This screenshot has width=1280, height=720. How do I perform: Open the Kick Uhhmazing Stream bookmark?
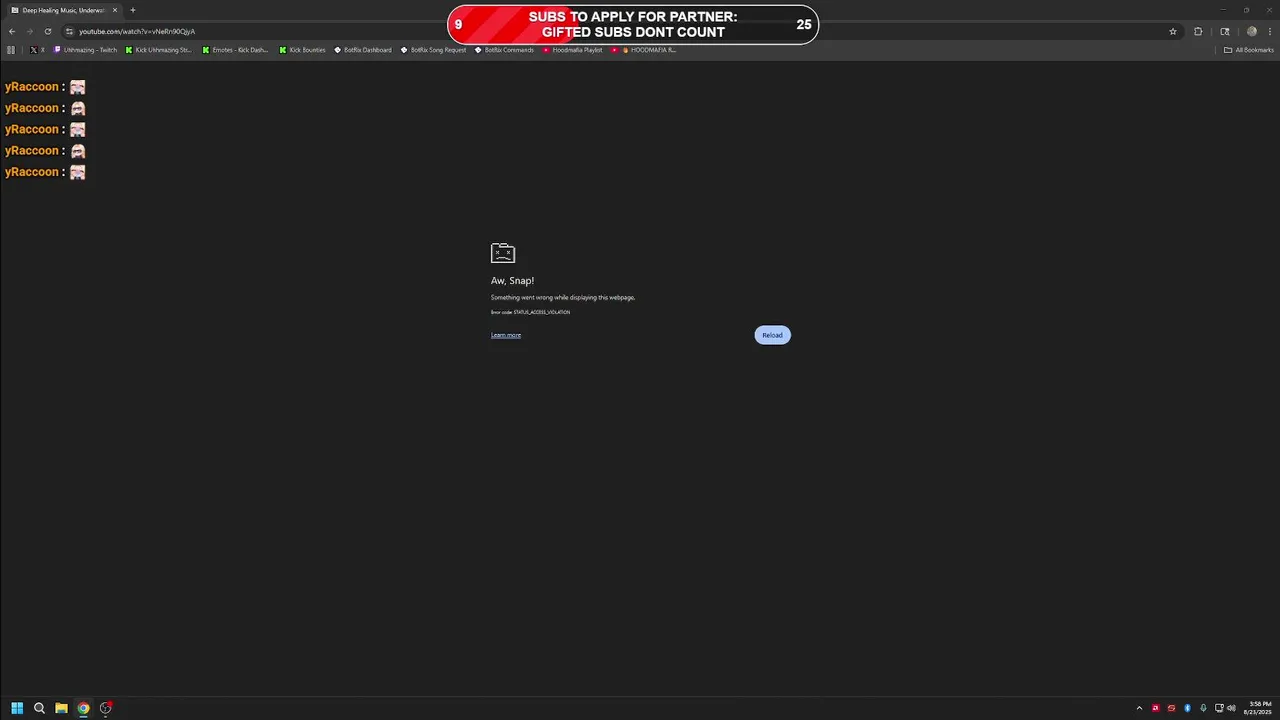pyautogui.click(x=159, y=50)
